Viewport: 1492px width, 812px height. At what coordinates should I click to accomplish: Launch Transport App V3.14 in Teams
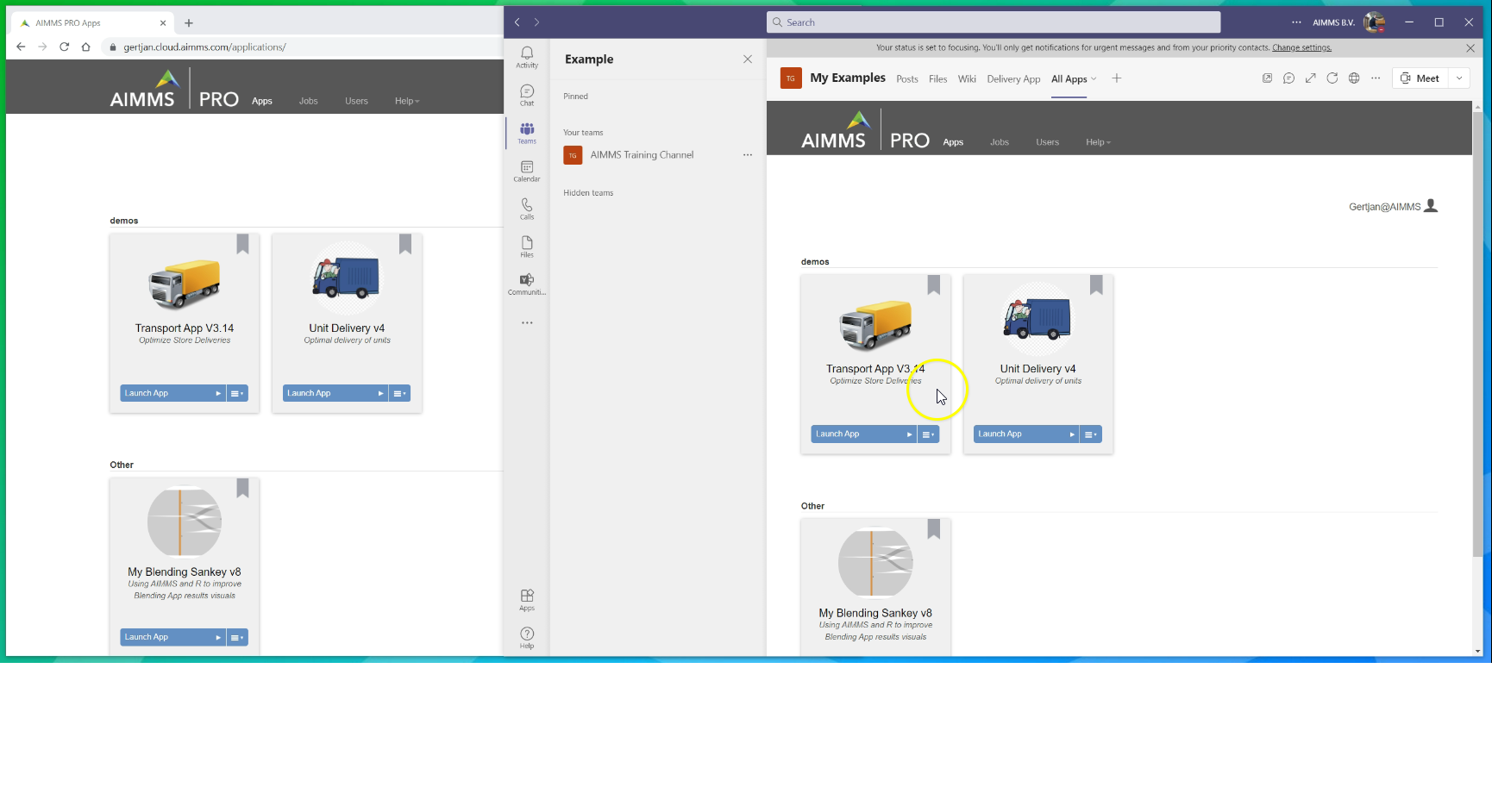[x=863, y=434]
